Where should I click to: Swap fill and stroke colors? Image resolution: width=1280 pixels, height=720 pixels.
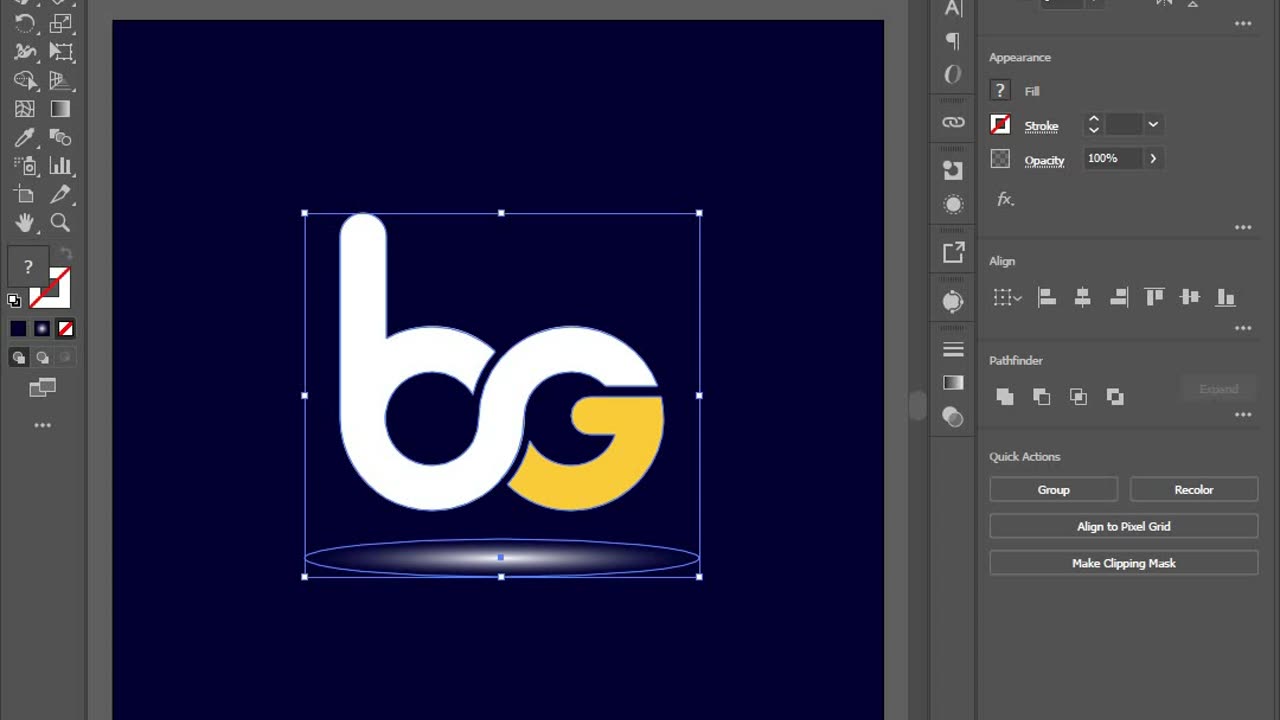point(65,254)
